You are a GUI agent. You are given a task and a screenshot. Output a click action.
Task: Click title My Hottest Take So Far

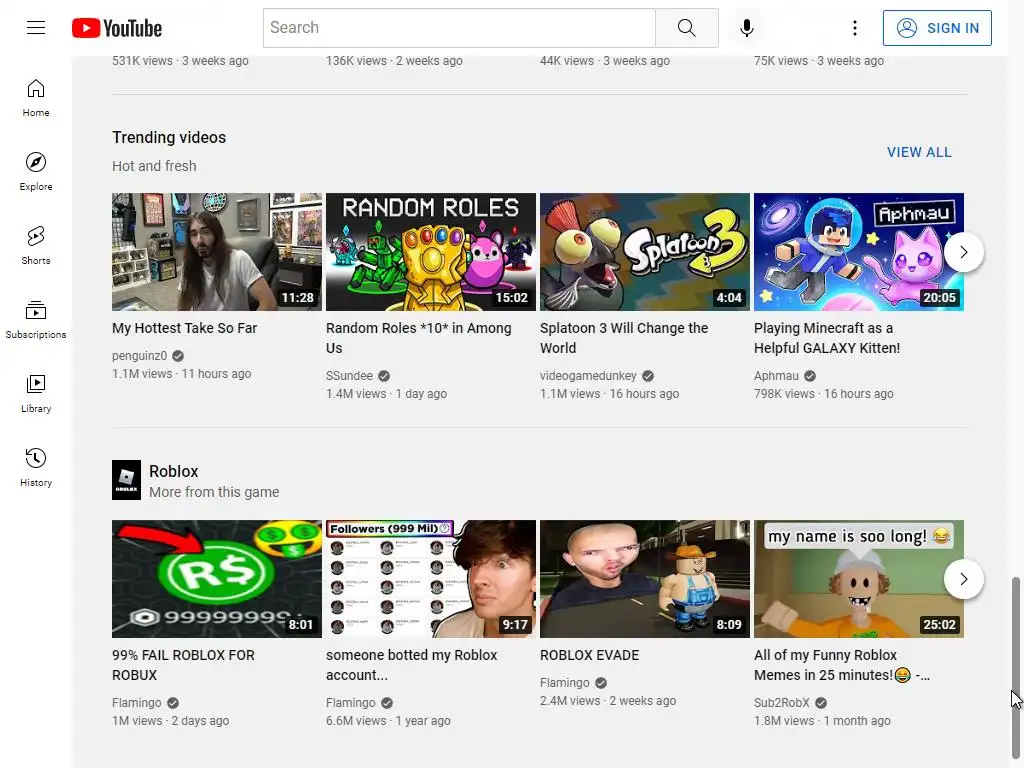[x=185, y=328]
